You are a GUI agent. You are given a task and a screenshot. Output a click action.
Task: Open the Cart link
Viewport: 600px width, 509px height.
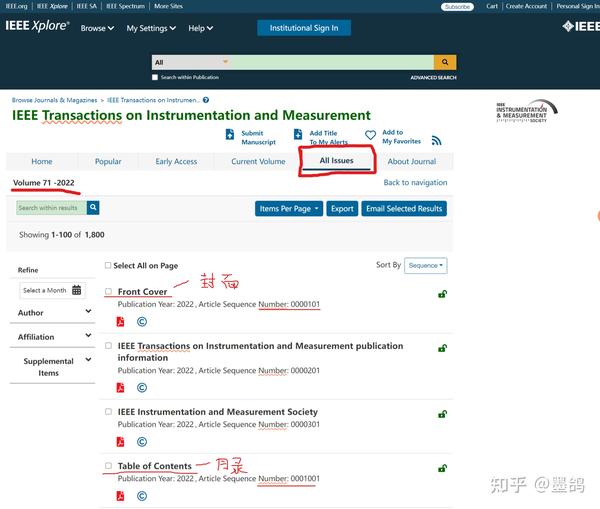[492, 6]
